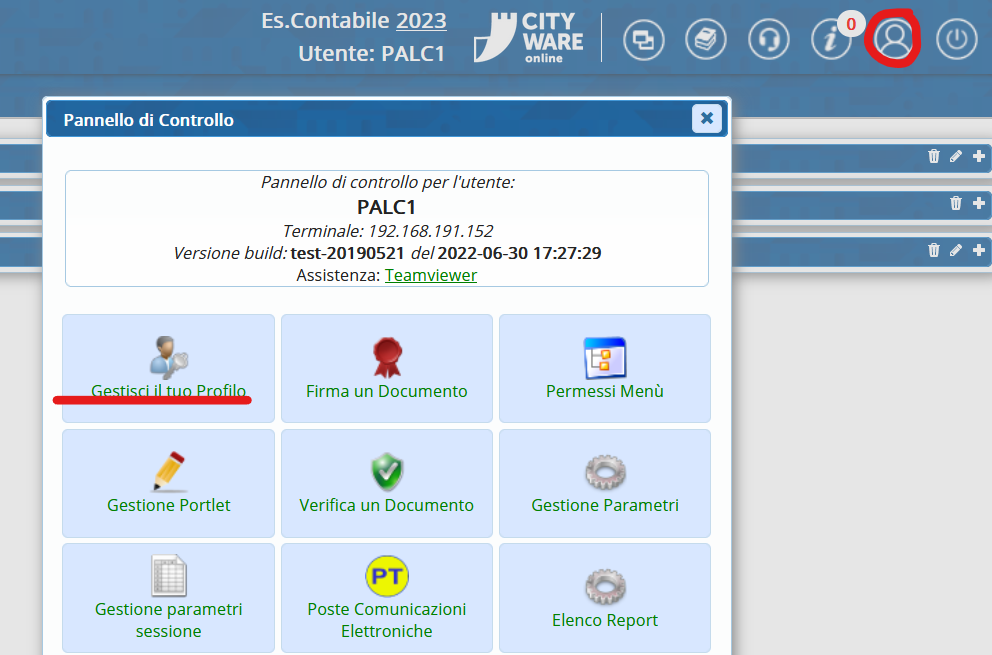Click trash icon on third portlet bar
The width and height of the screenshot is (992, 655).
[x=934, y=250]
